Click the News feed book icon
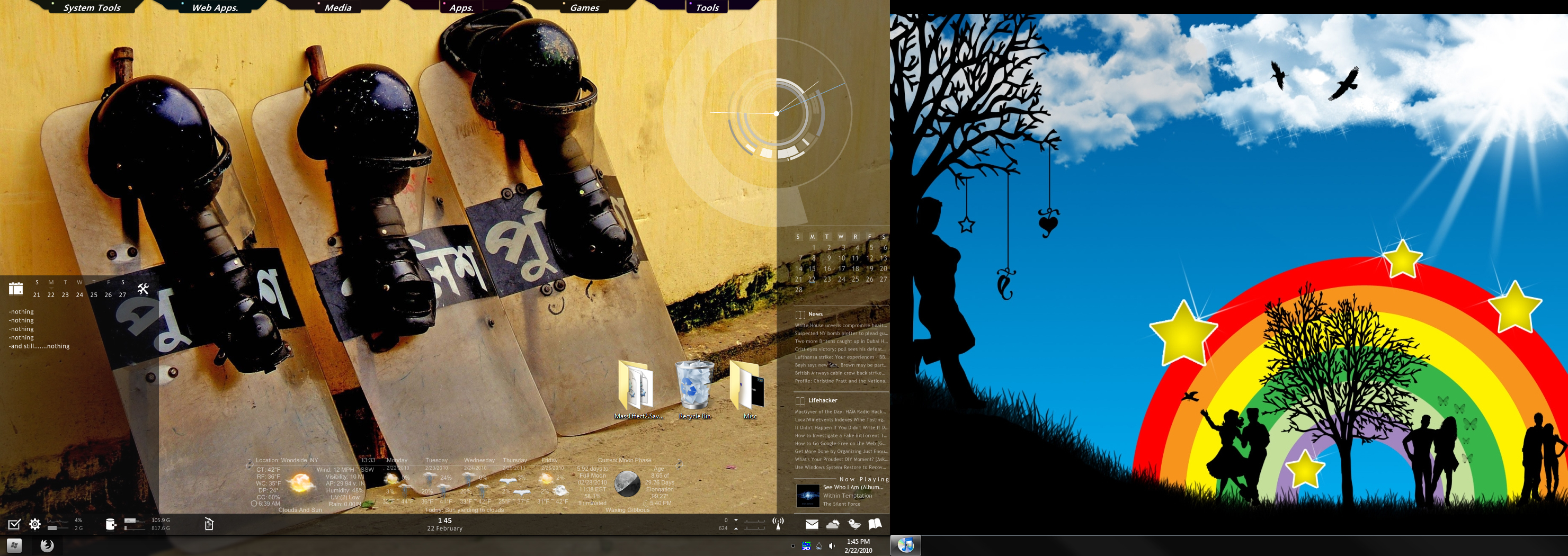The height and width of the screenshot is (556, 1568). tap(800, 315)
